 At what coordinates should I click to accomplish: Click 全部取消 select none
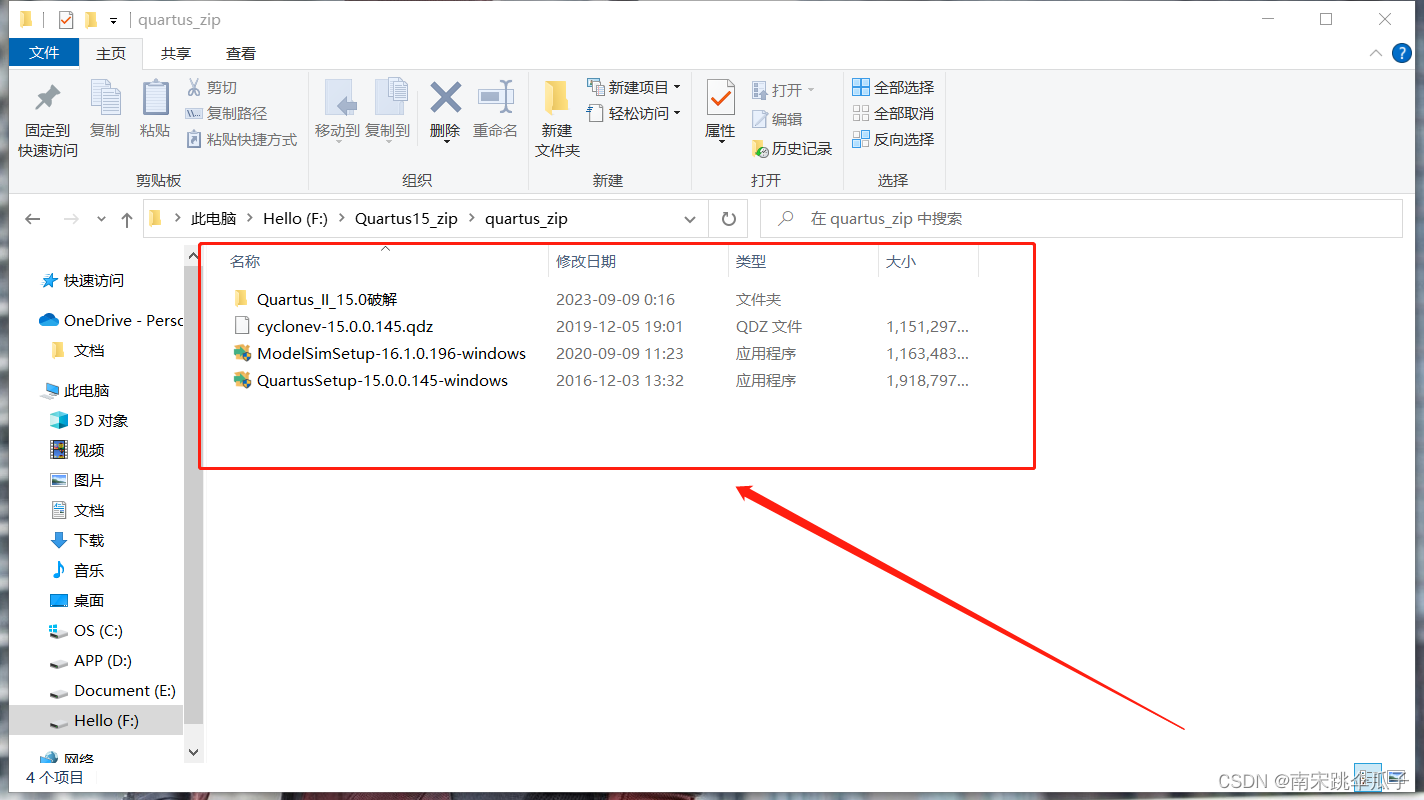pyautogui.click(x=893, y=113)
